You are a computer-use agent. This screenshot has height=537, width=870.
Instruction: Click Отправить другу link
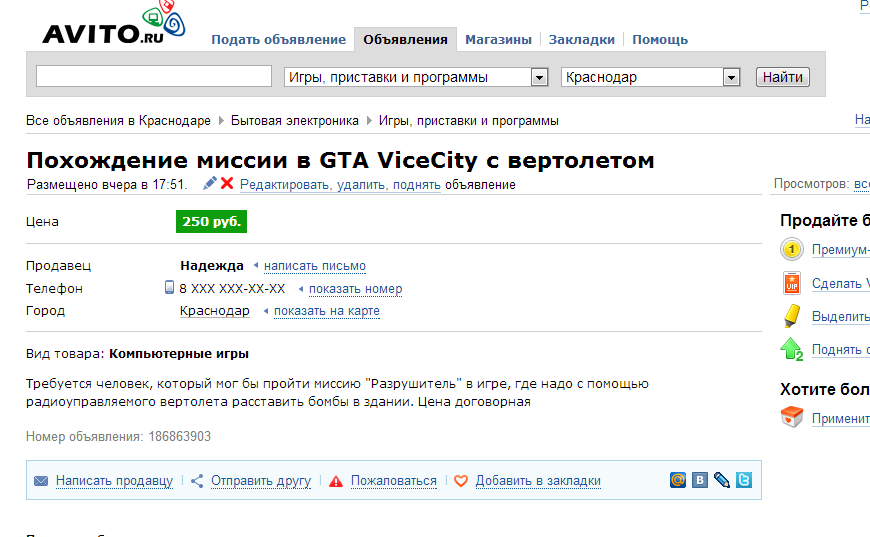pos(261,481)
